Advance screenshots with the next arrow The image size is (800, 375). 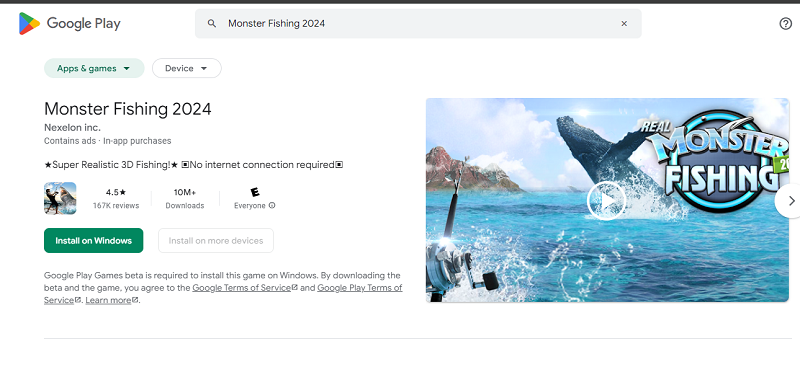pos(791,201)
